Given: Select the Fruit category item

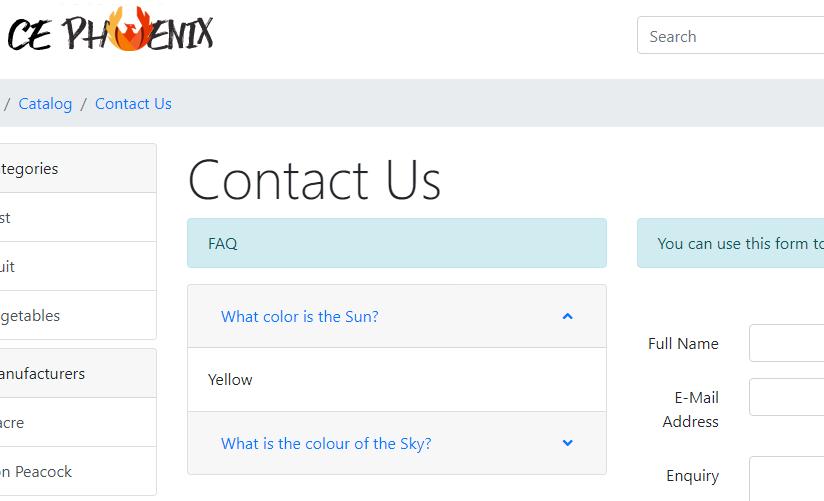Looking at the screenshot, I should 7,267.
